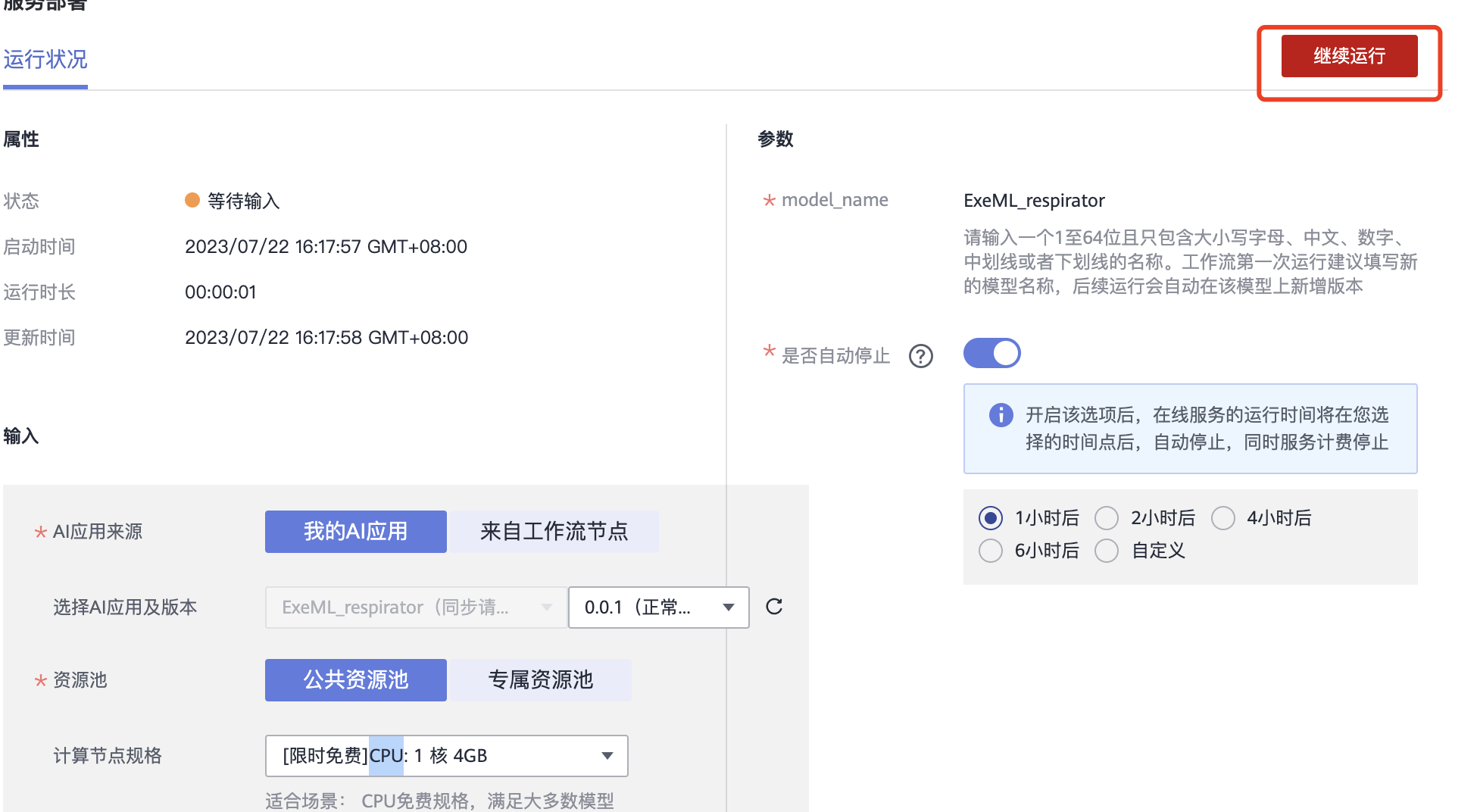1477x812 pixels.
Task: Open the 0.0.1 version dropdown
Action: pos(658,607)
